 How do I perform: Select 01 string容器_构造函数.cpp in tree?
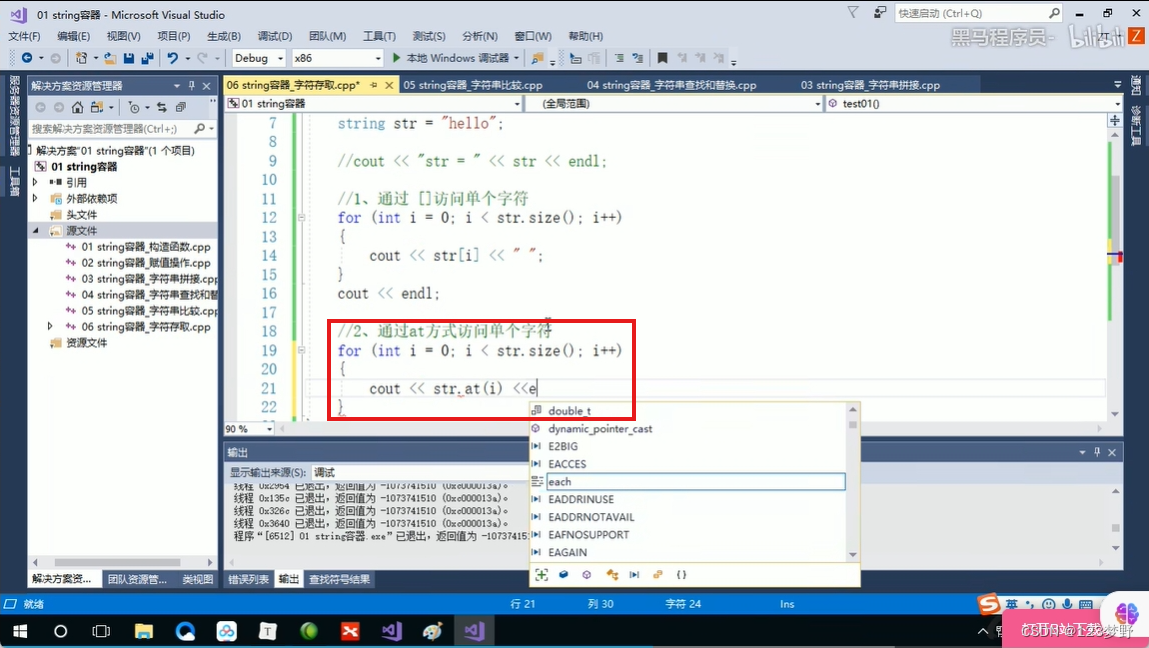click(x=146, y=246)
